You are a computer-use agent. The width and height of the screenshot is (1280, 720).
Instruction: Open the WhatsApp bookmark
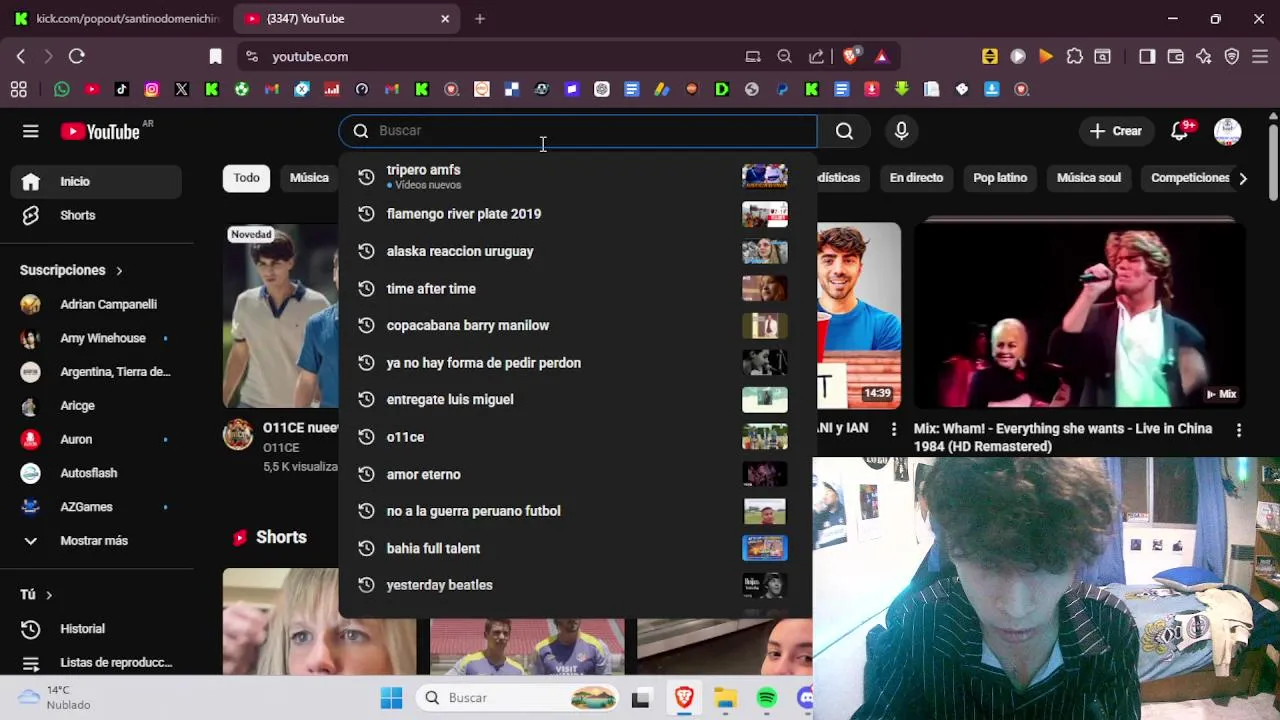point(62,89)
